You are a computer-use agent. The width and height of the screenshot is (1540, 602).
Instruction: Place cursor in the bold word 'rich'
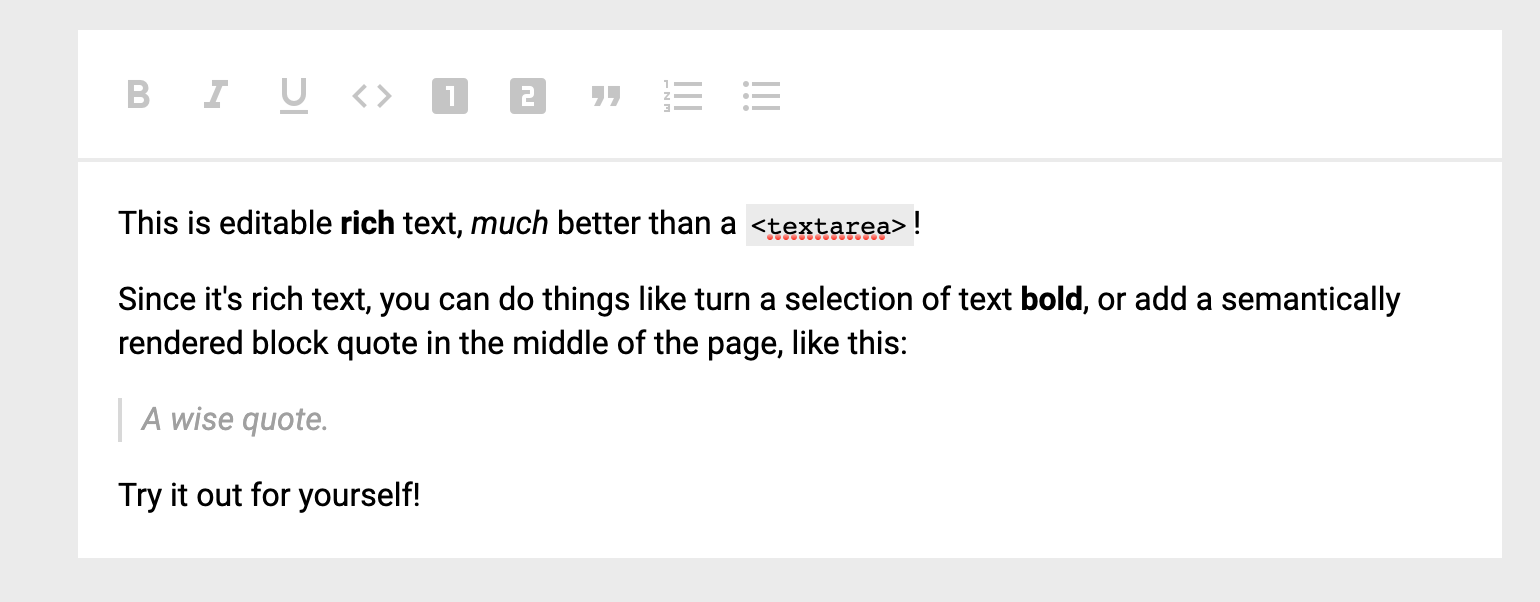coord(367,223)
